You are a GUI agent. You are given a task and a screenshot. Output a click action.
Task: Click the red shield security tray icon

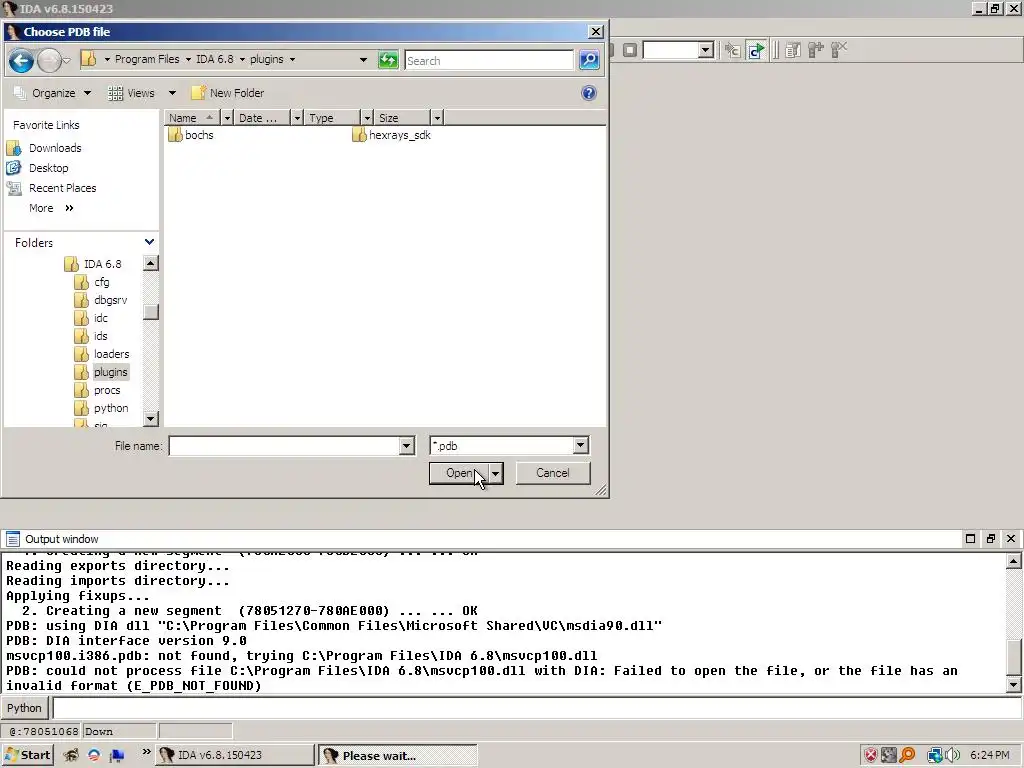[x=871, y=755]
